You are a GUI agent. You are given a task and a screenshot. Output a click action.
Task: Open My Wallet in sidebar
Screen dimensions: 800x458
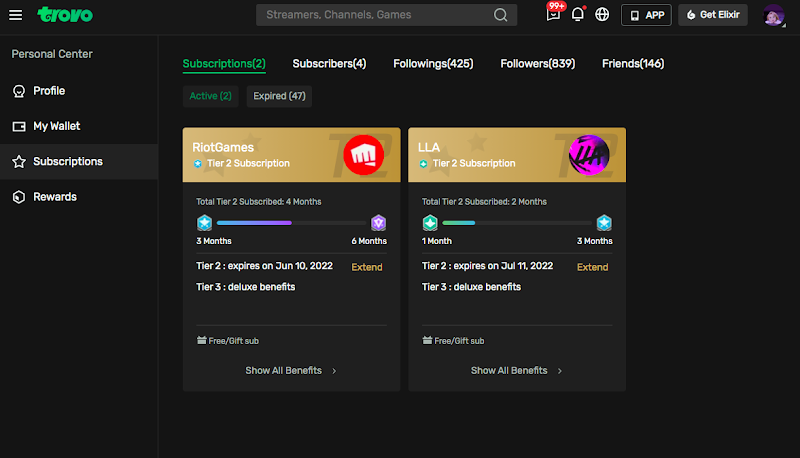(x=56, y=126)
